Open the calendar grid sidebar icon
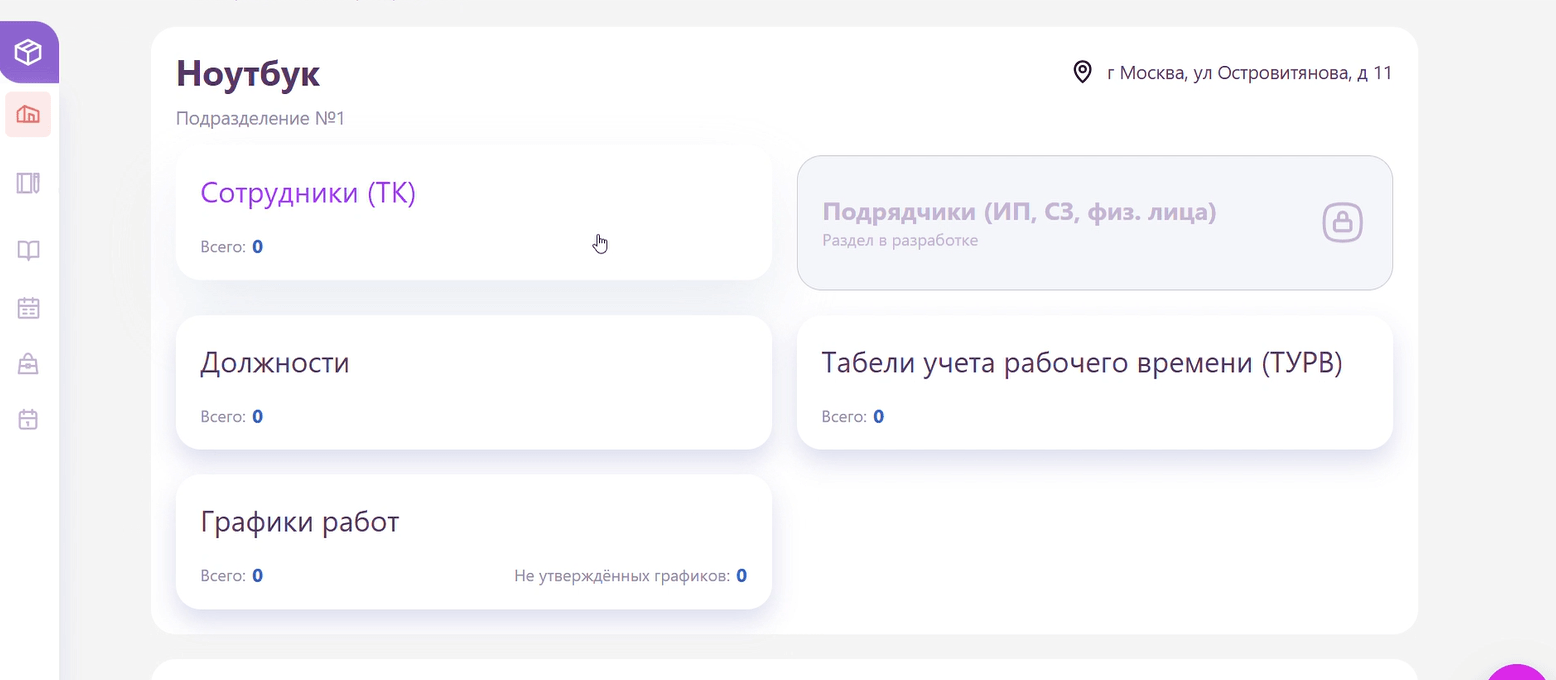Image resolution: width=1556 pixels, height=680 pixels. [28, 308]
